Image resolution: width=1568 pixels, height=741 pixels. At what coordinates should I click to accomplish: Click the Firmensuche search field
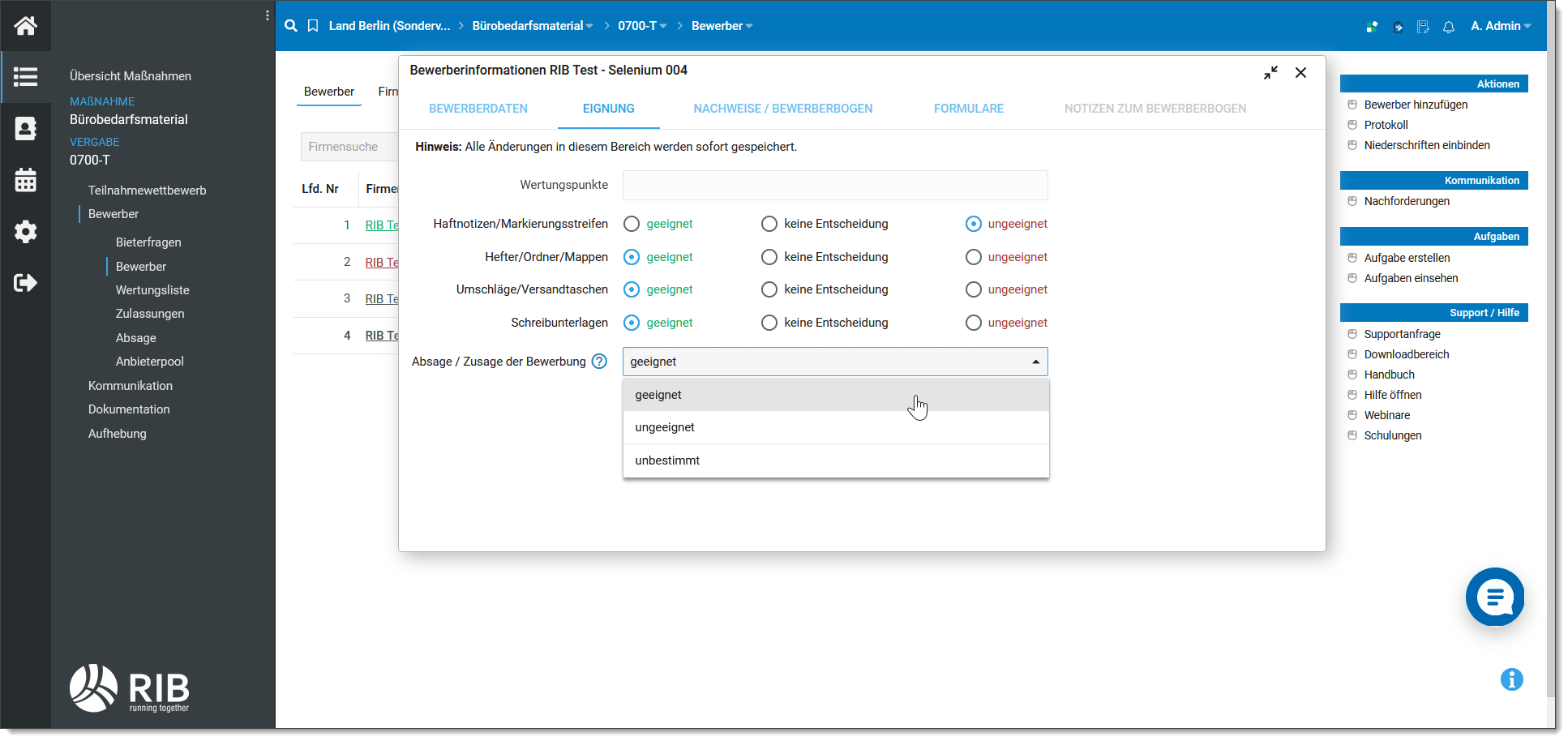point(349,147)
